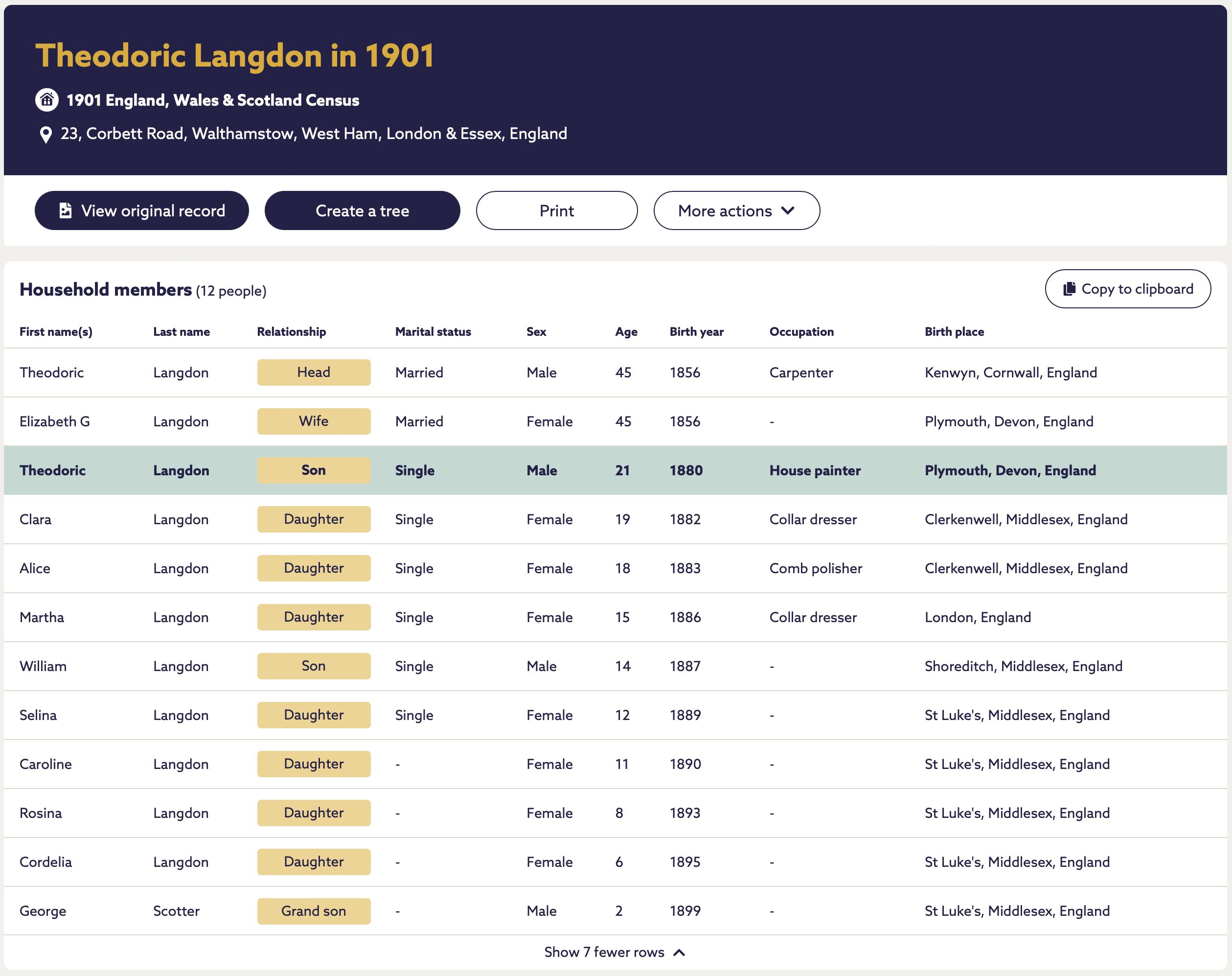Select the highlighted Theodoric Son row
The height and width of the screenshot is (976, 1232).
pyautogui.click(x=615, y=470)
